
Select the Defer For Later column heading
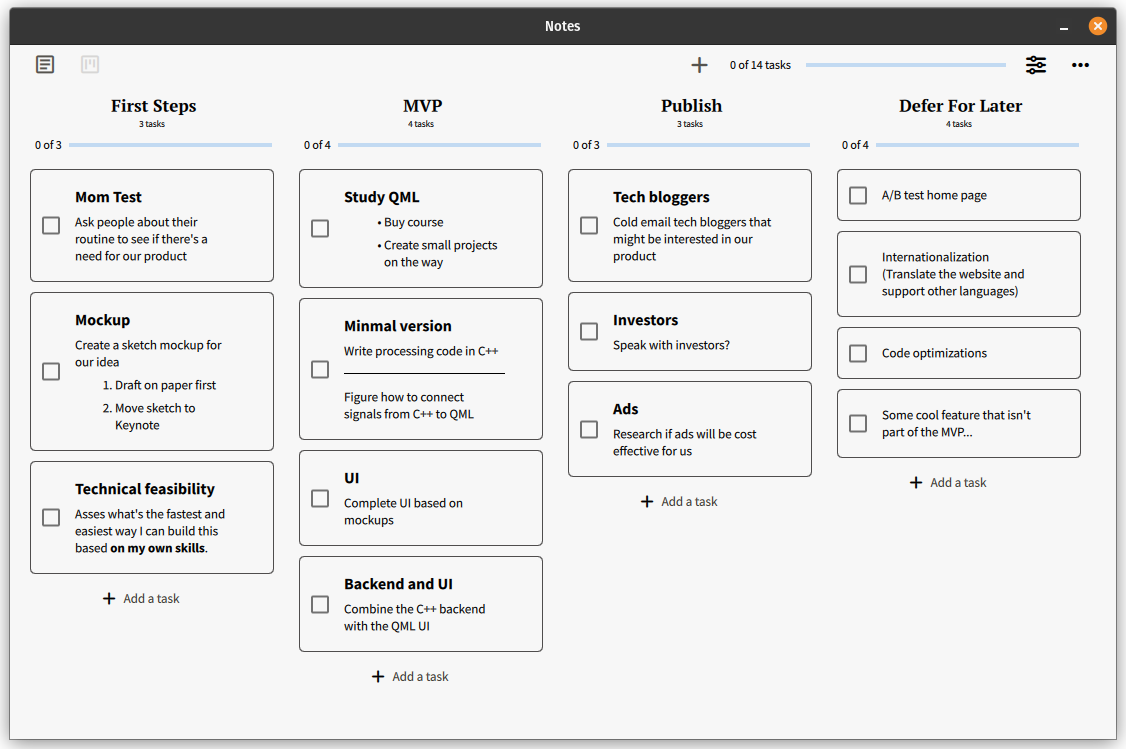[x=960, y=106]
